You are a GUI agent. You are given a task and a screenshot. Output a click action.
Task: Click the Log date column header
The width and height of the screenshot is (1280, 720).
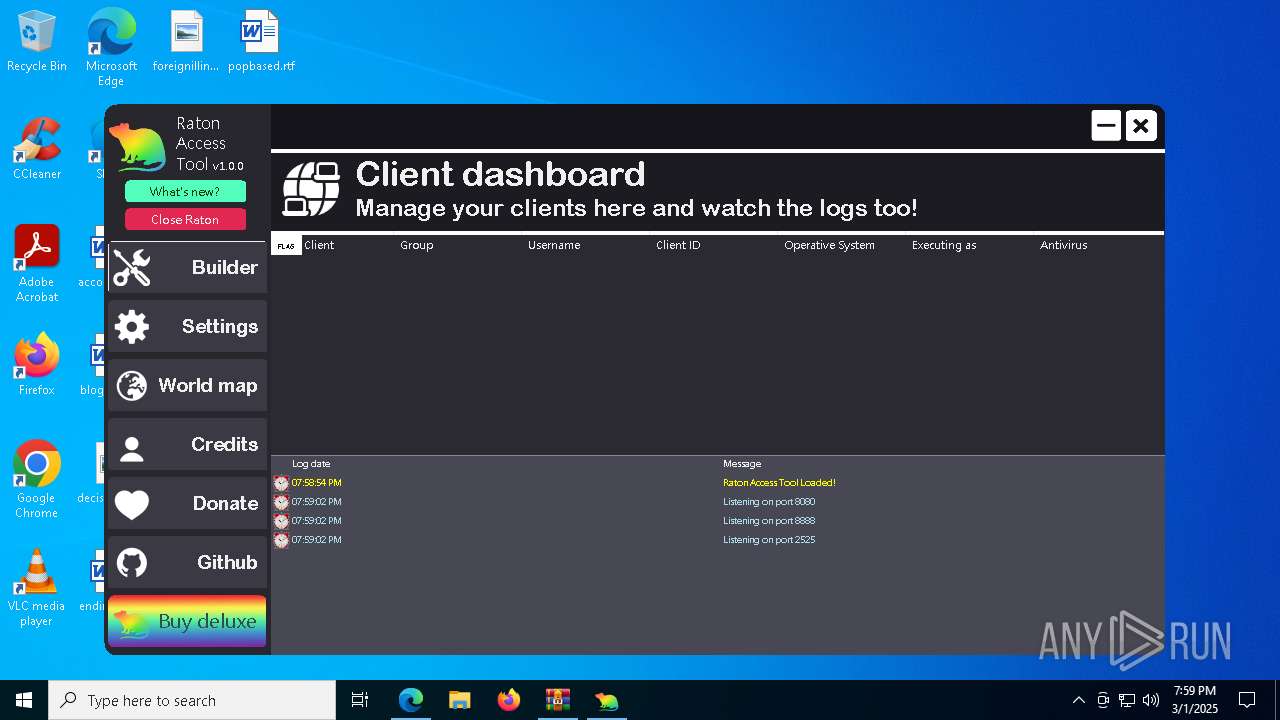(x=311, y=464)
